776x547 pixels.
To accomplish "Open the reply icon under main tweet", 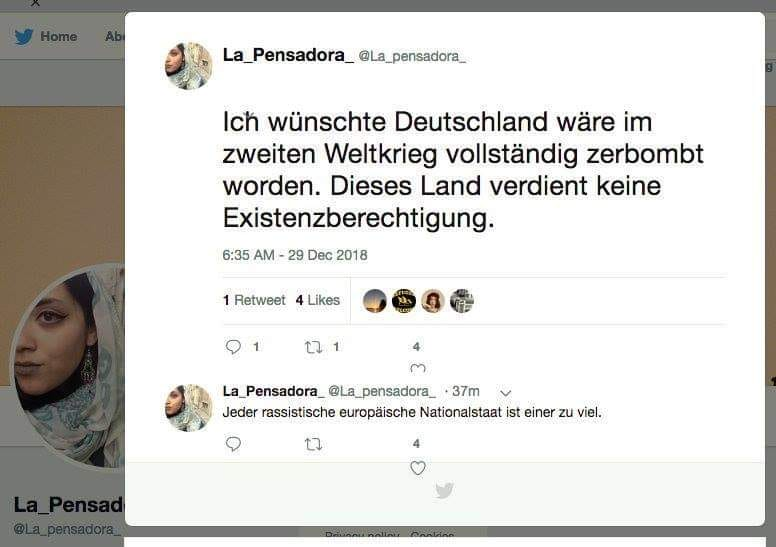I will click(233, 347).
